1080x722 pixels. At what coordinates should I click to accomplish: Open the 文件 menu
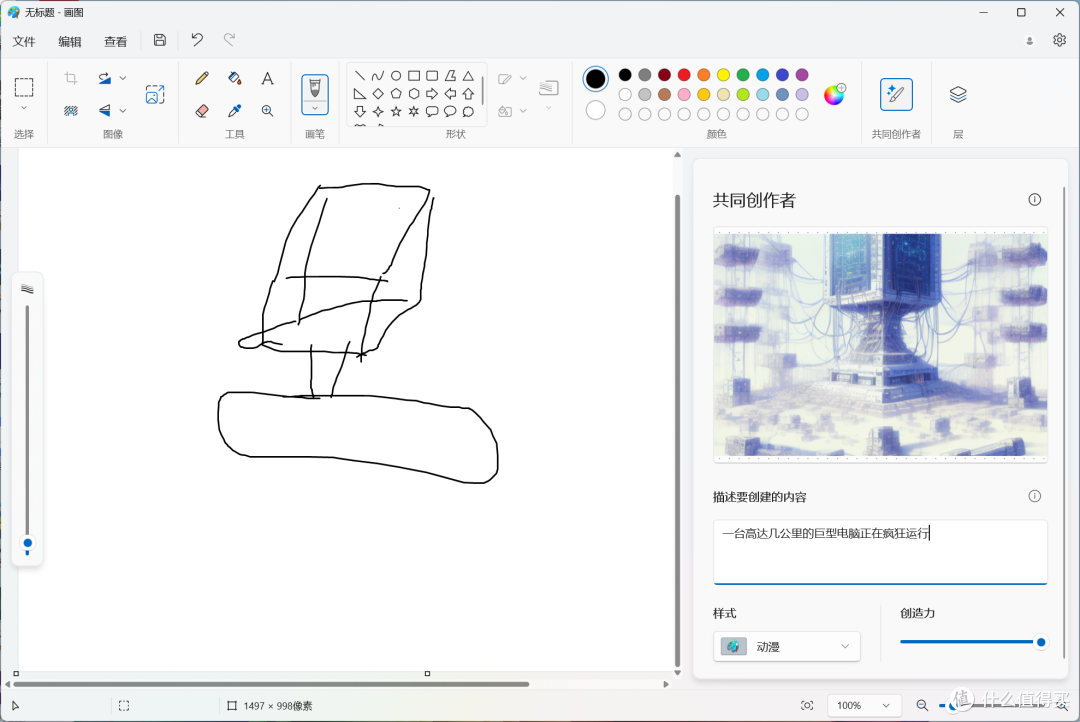point(23,41)
